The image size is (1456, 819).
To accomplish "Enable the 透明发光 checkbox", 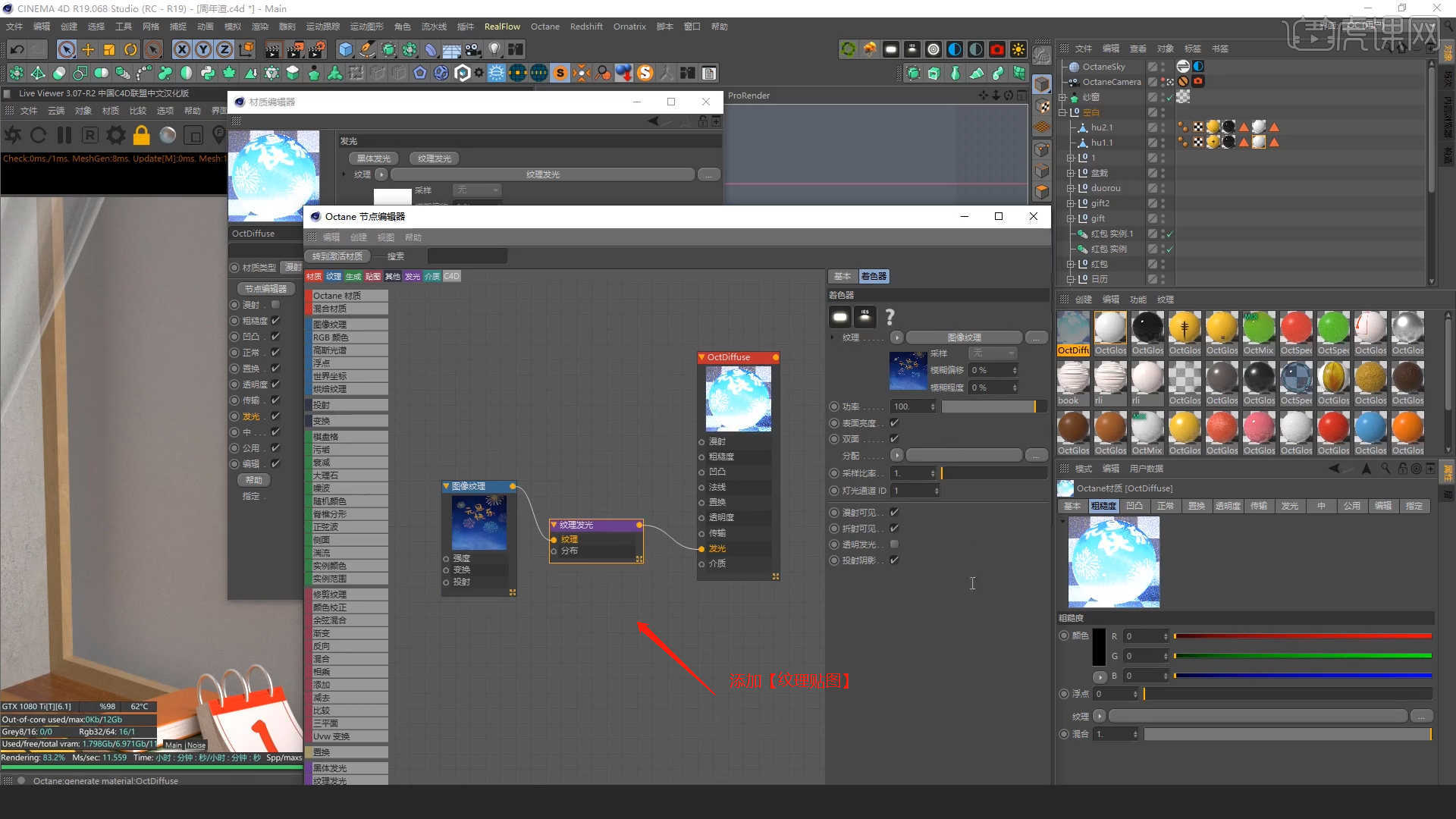I will pyautogui.click(x=894, y=544).
